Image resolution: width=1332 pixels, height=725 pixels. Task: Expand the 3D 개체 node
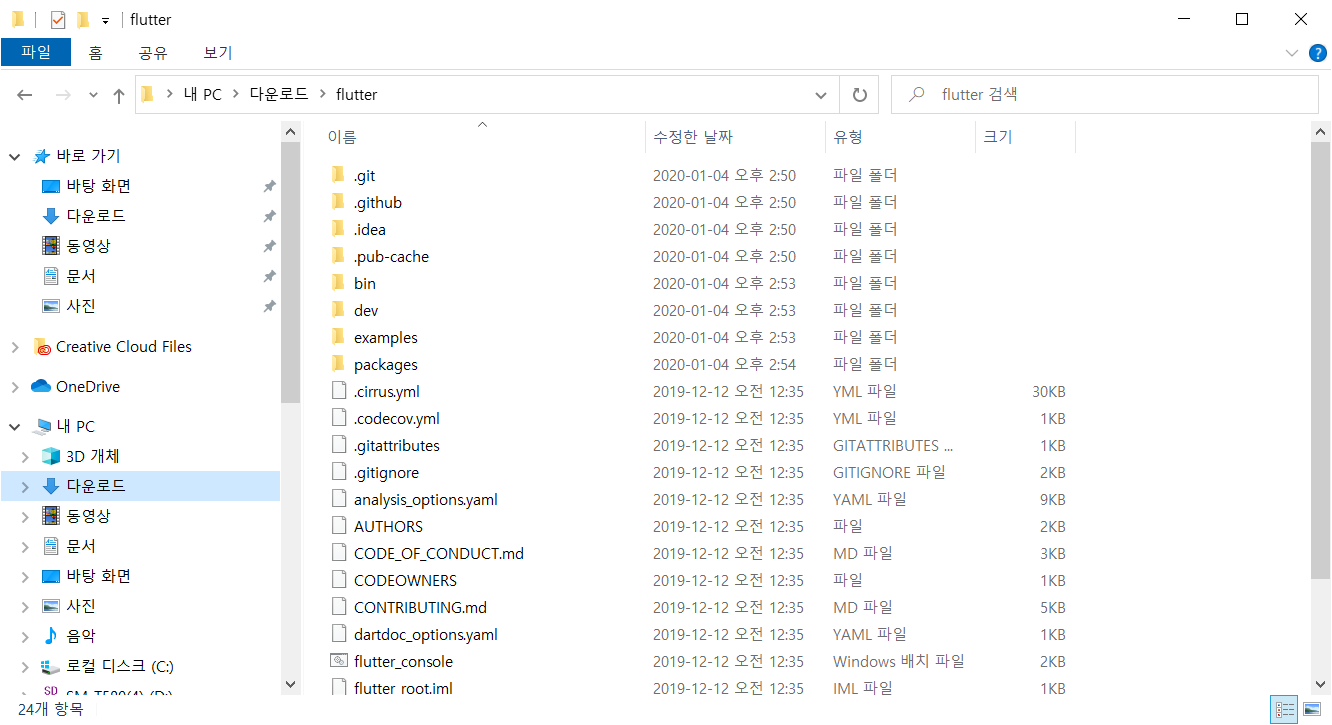27,457
